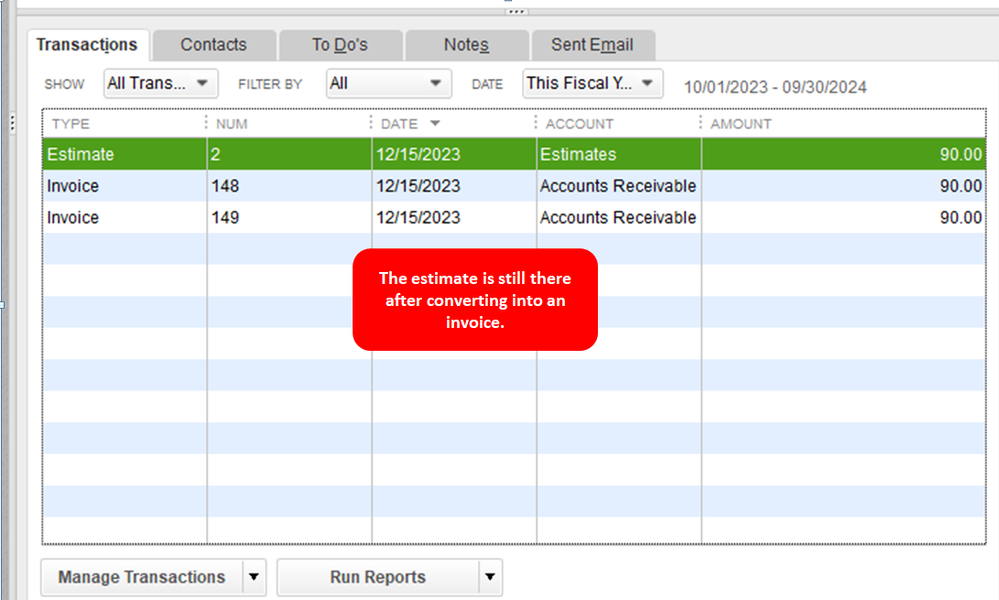
Task: Click the 90.00 amount for invoice 149
Action: [x=844, y=218]
